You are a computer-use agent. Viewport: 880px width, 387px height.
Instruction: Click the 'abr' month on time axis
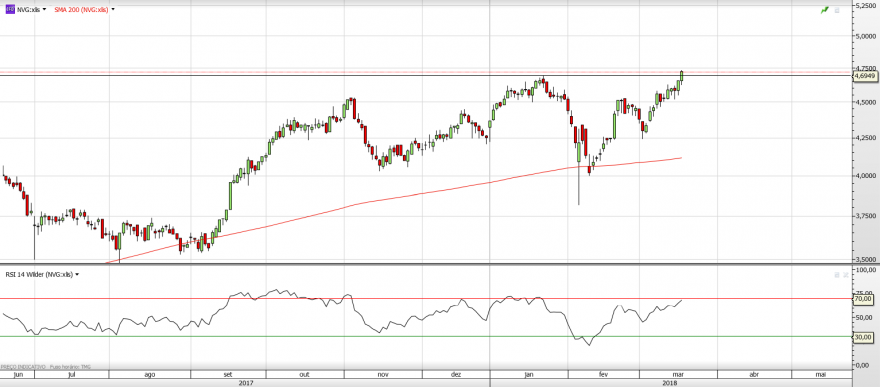coord(754,374)
